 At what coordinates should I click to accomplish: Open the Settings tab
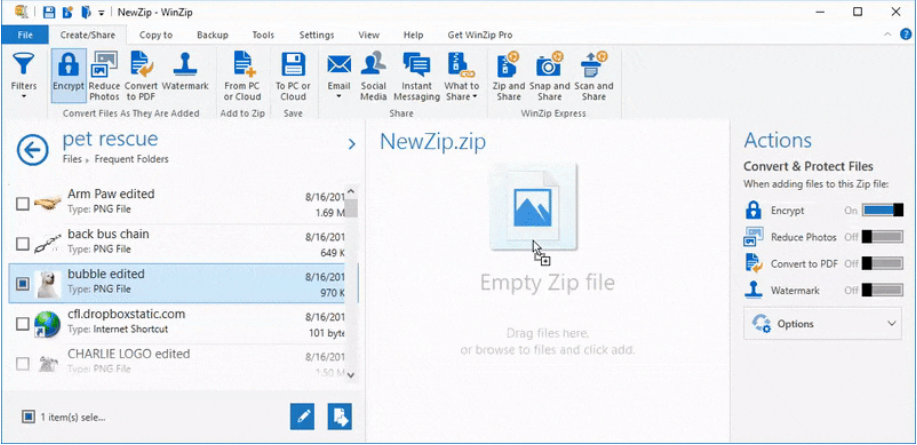(316, 35)
